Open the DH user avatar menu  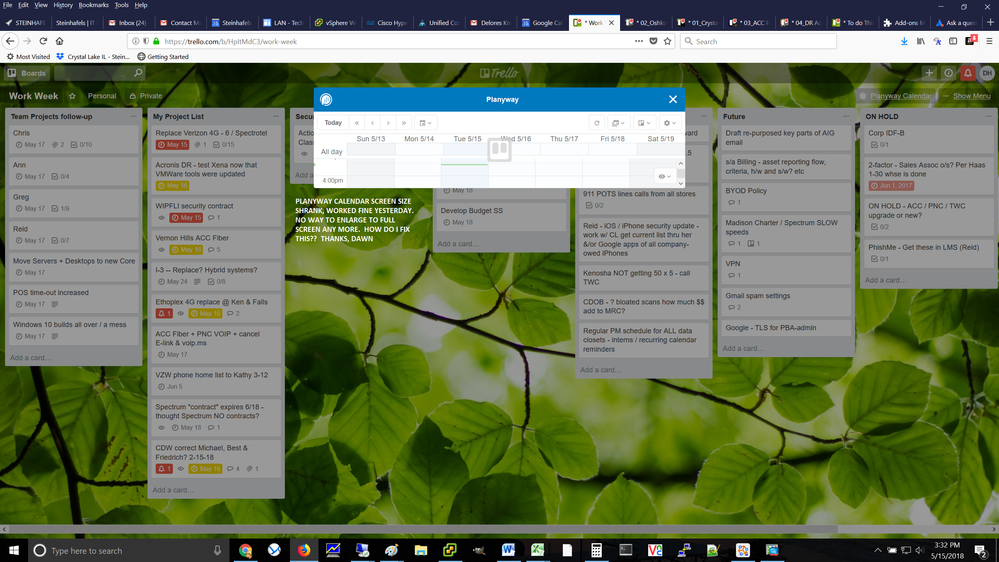coord(987,73)
